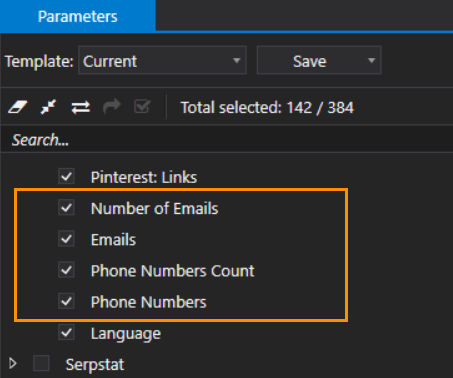Click the collapse-all arrows icon
Image resolution: width=453 pixels, height=378 pixels.
48,107
